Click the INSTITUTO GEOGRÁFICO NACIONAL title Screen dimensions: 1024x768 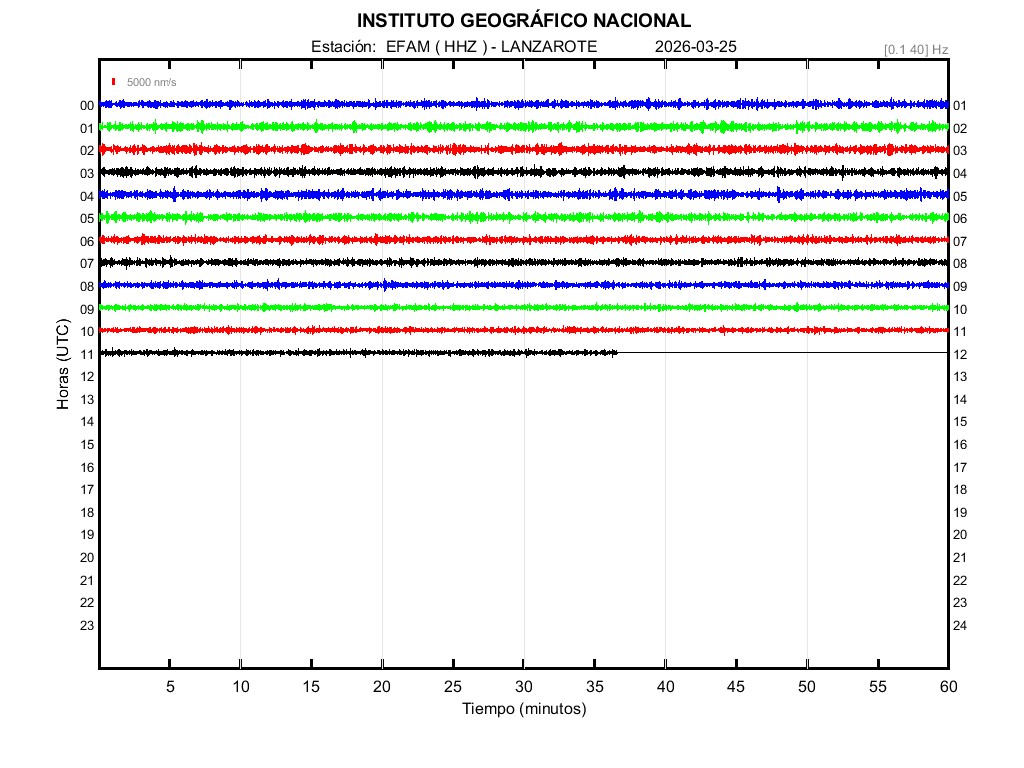pyautogui.click(x=523, y=21)
